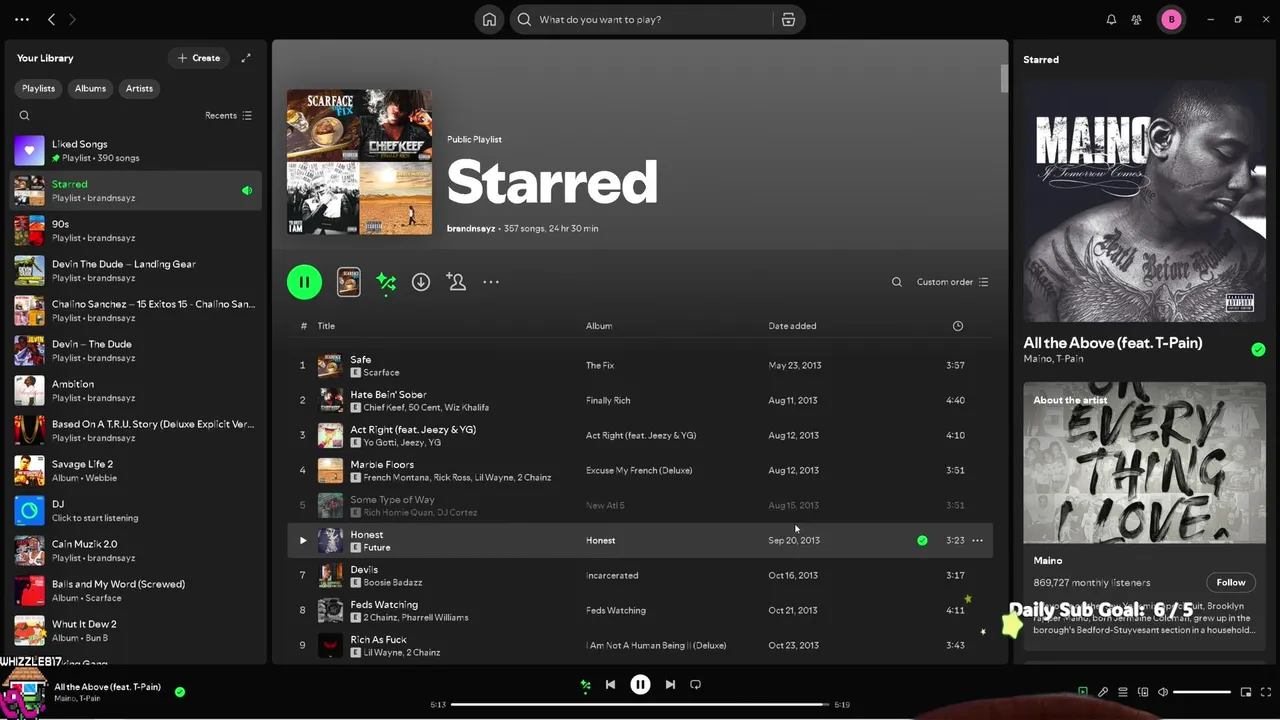Open the mini player
The width and height of the screenshot is (1280, 720).
point(1246,692)
